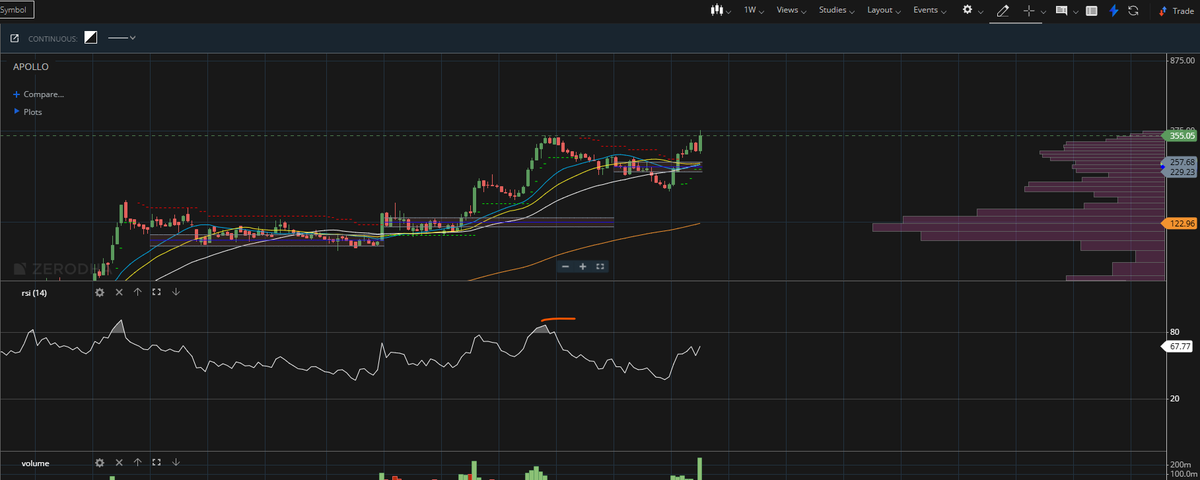Click the Trade button
This screenshot has width=1200, height=480.
(x=1175, y=10)
